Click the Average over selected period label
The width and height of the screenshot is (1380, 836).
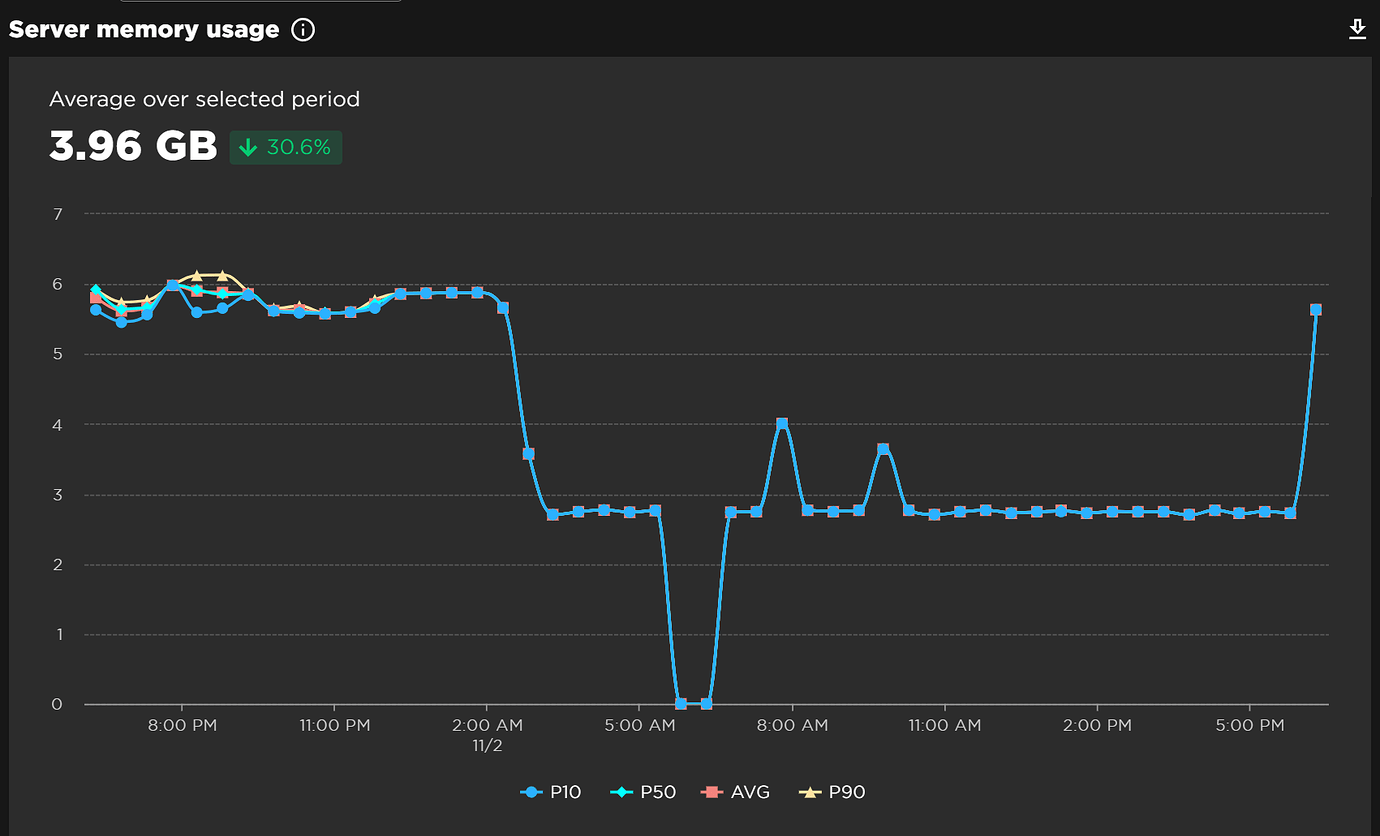click(205, 99)
